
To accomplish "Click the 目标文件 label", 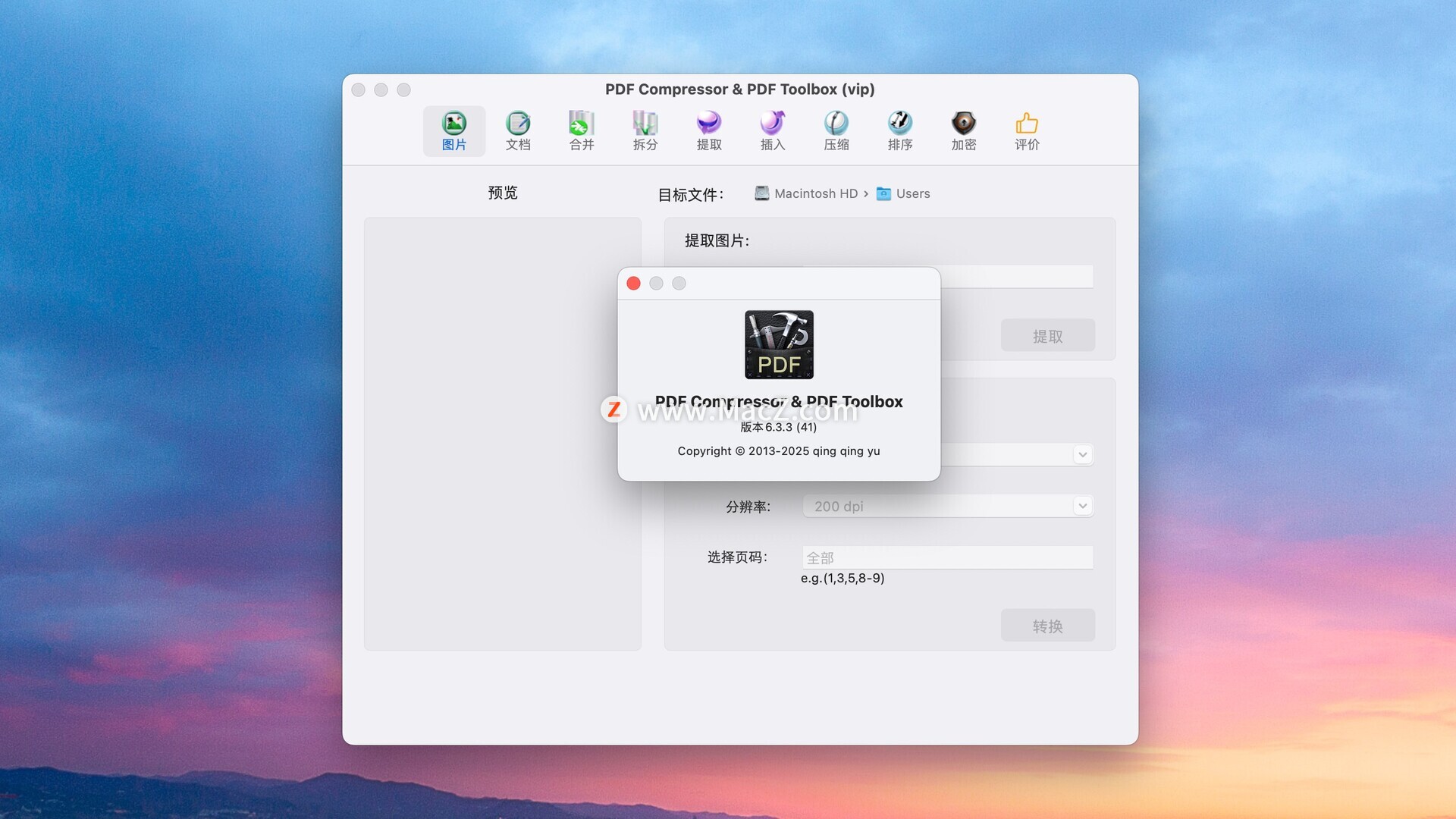I will click(691, 195).
